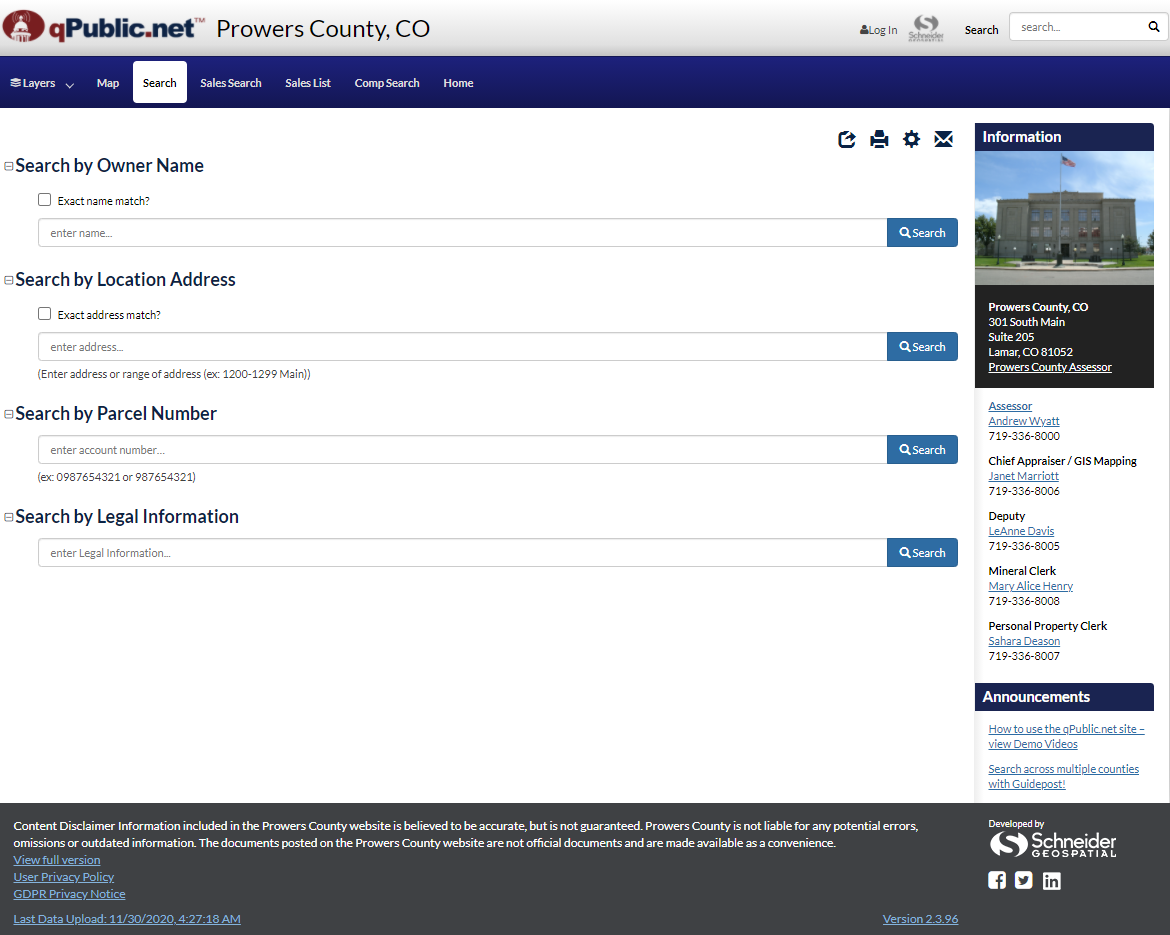This screenshot has height=935, width=1170.
Task: Open the Facebook icon in the footer
Action: [997, 881]
